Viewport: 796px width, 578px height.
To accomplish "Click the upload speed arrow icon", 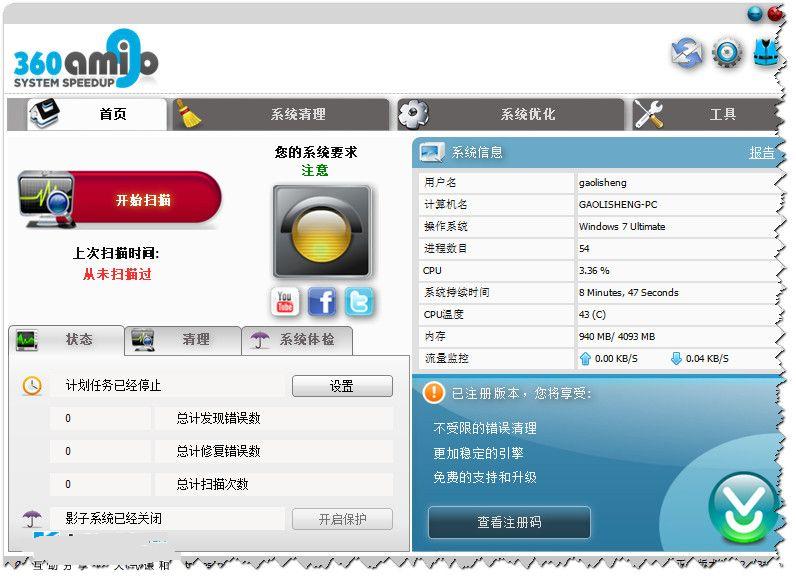I will pos(585,358).
